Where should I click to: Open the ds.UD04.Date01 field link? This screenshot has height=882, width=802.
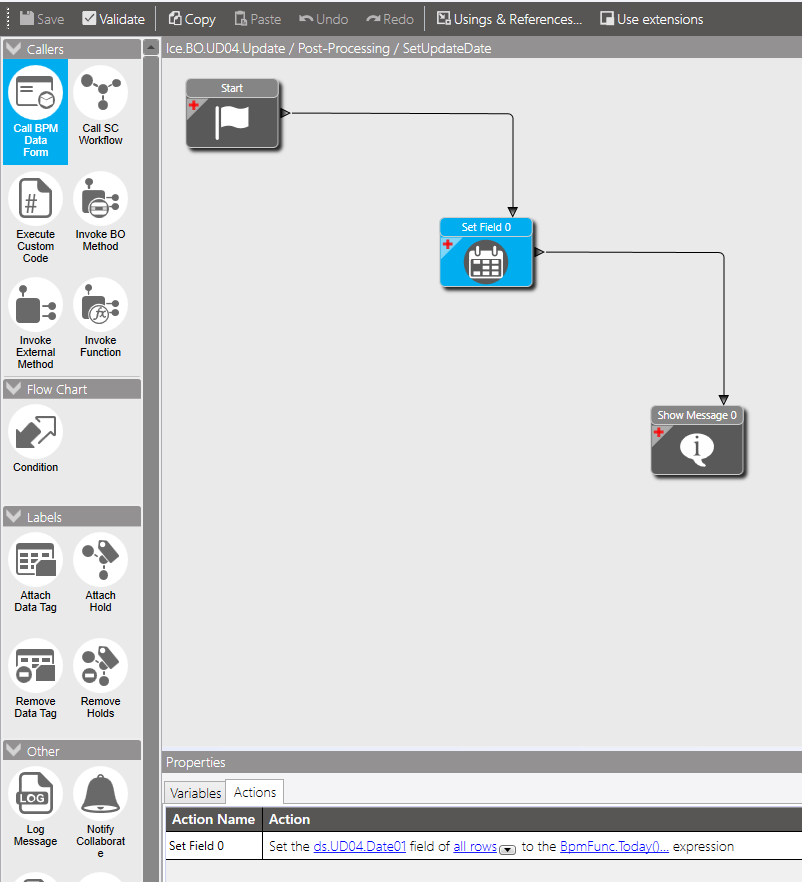[359, 846]
